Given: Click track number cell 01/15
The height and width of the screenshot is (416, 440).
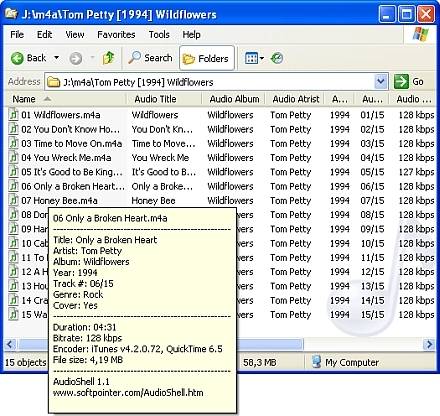Looking at the screenshot, I should (372, 115).
